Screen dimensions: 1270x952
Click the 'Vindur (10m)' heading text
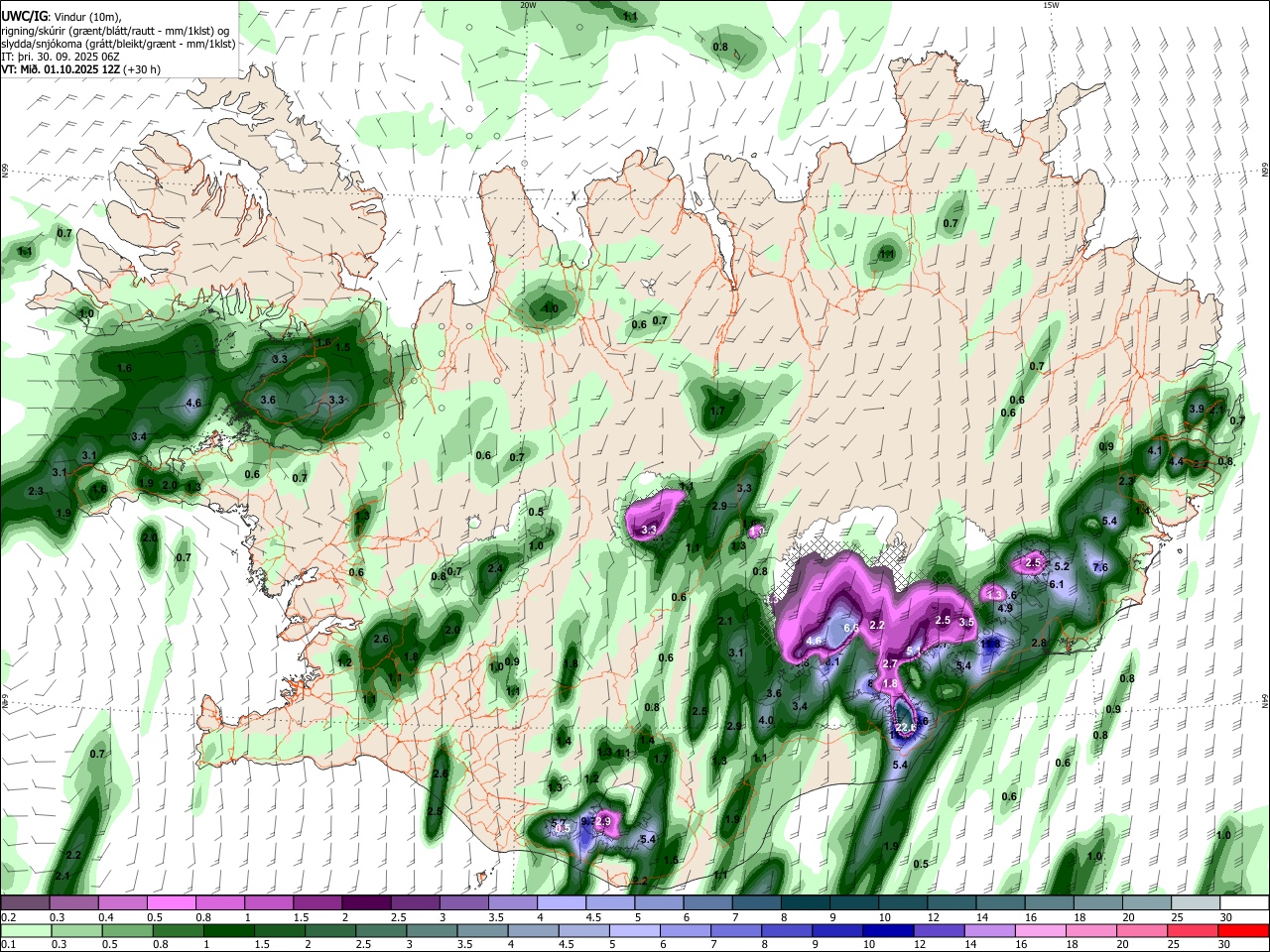coord(85,17)
